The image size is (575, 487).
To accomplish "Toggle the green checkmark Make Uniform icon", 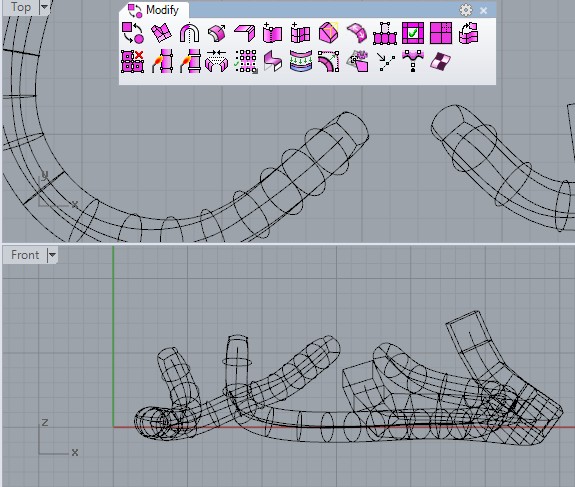I will click(x=413, y=33).
